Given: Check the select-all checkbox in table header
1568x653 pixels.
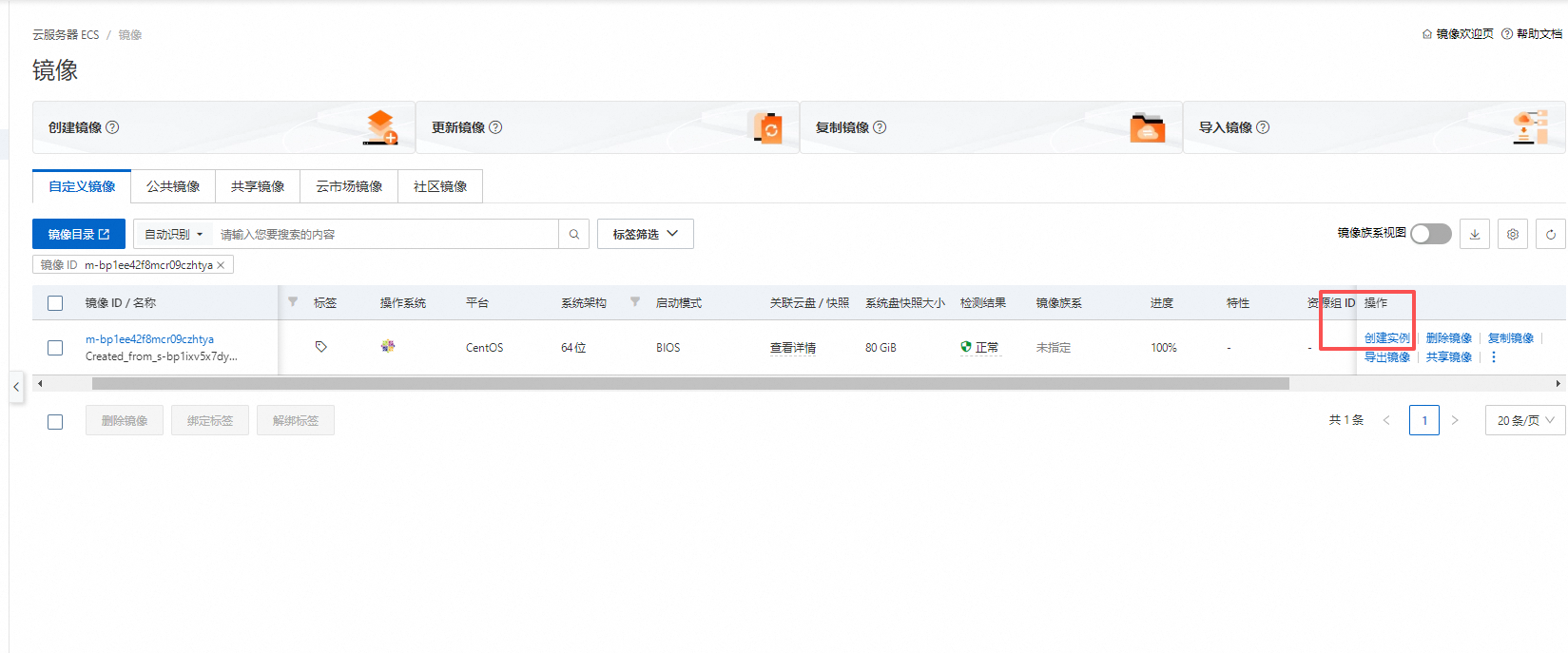Looking at the screenshot, I should 55,303.
